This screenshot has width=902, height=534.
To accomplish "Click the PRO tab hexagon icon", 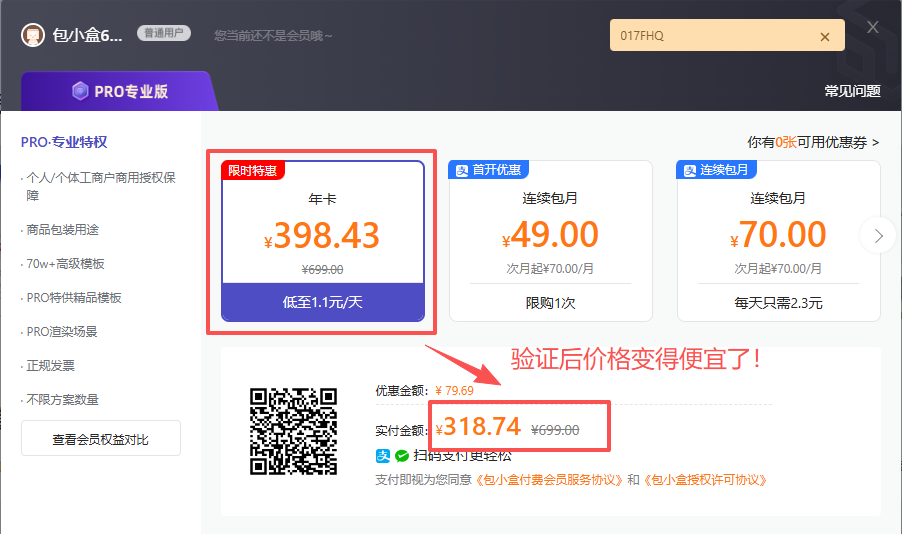I will click(80, 91).
